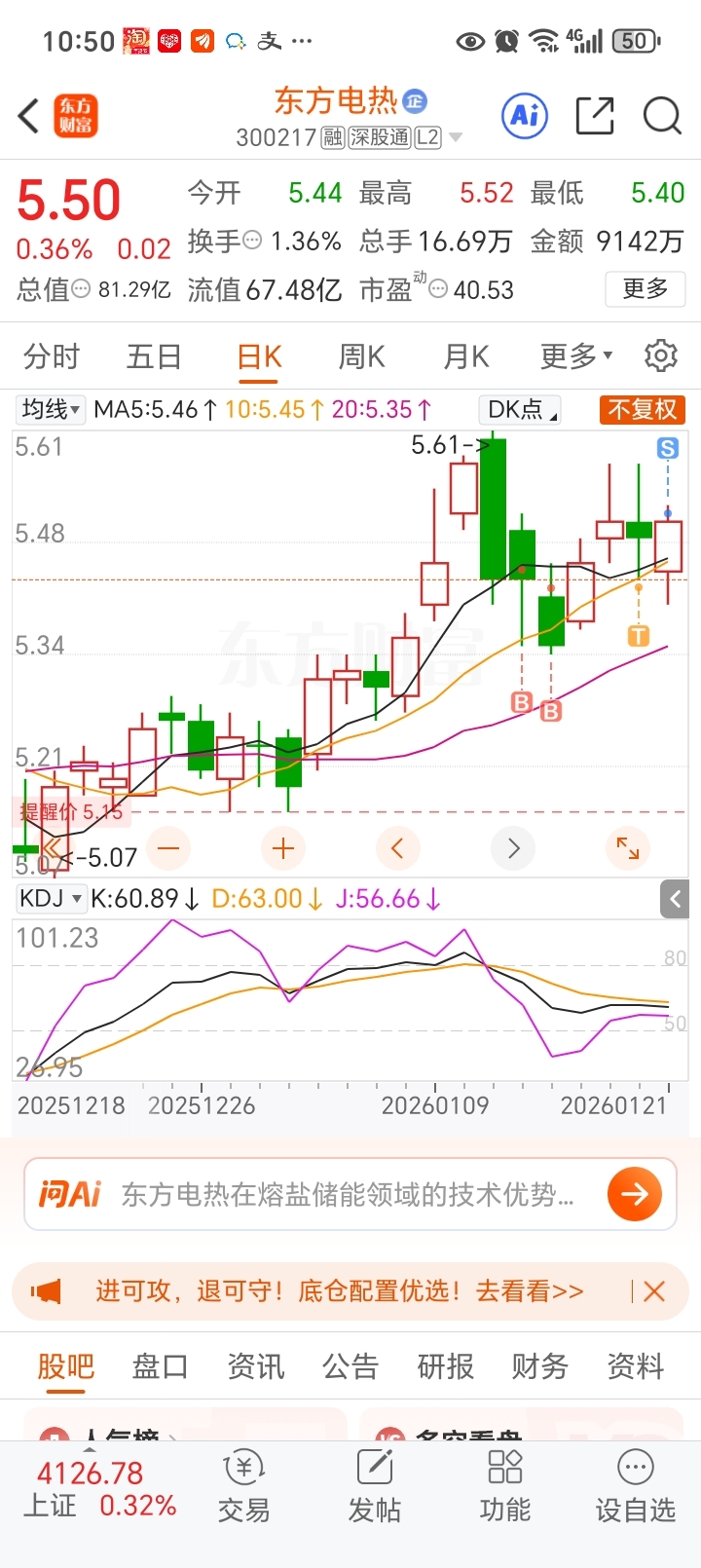The width and height of the screenshot is (701, 1568).
Task: Tap the stock name 东方电热
Action: click(337, 100)
